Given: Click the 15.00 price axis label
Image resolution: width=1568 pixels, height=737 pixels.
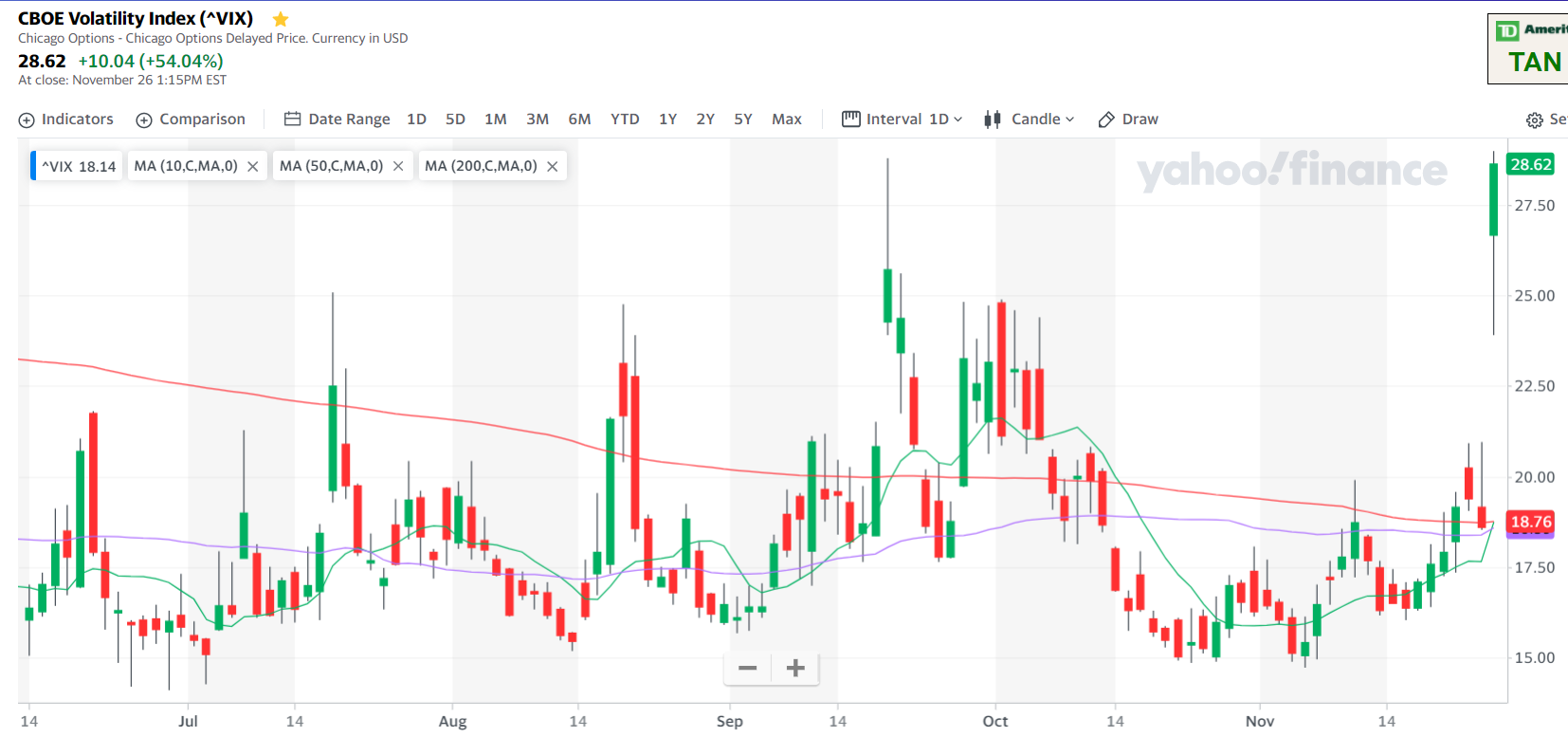Looking at the screenshot, I should click(1534, 657).
